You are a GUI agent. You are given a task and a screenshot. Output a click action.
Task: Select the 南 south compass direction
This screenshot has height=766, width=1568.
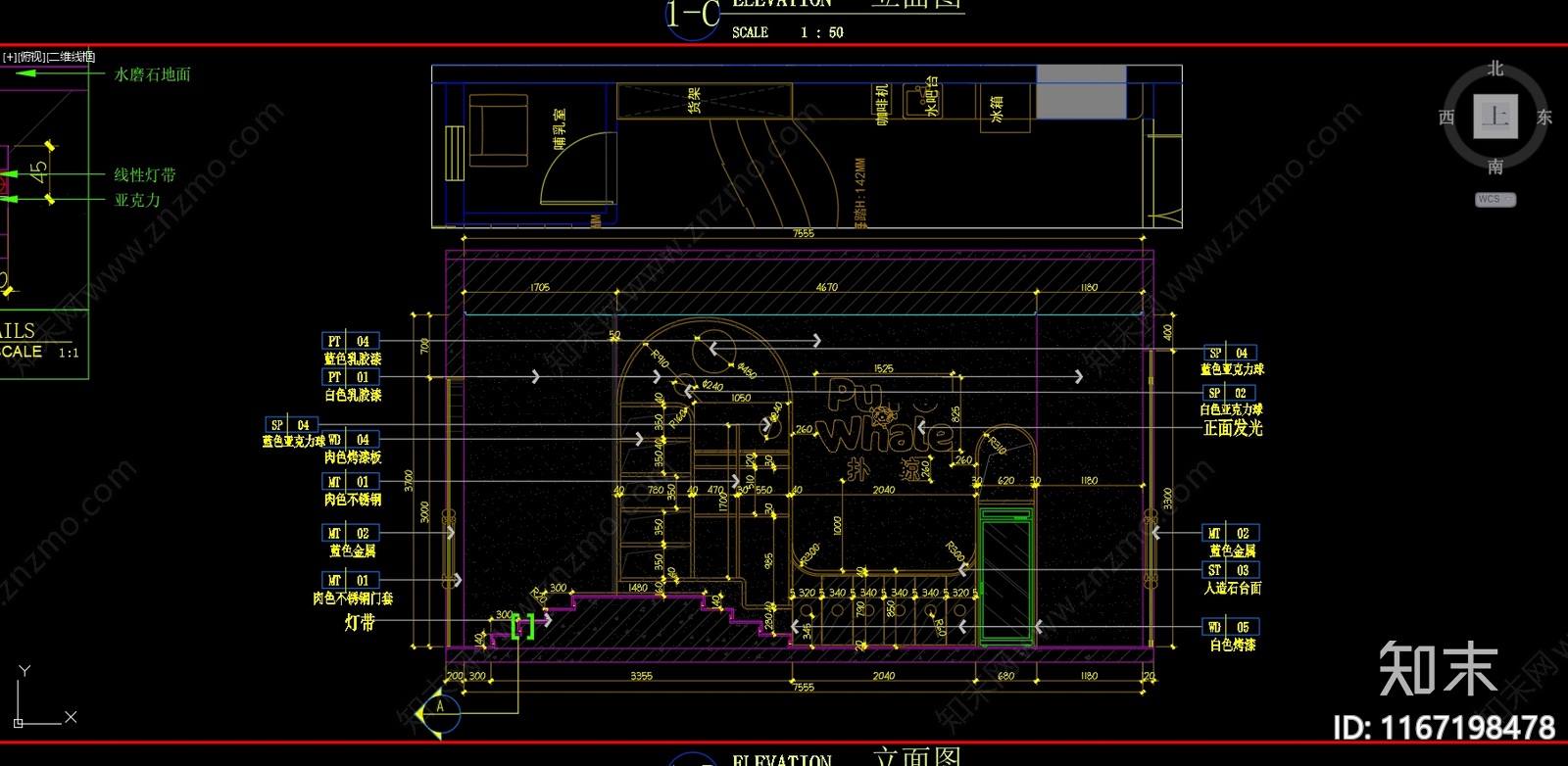[1495, 167]
